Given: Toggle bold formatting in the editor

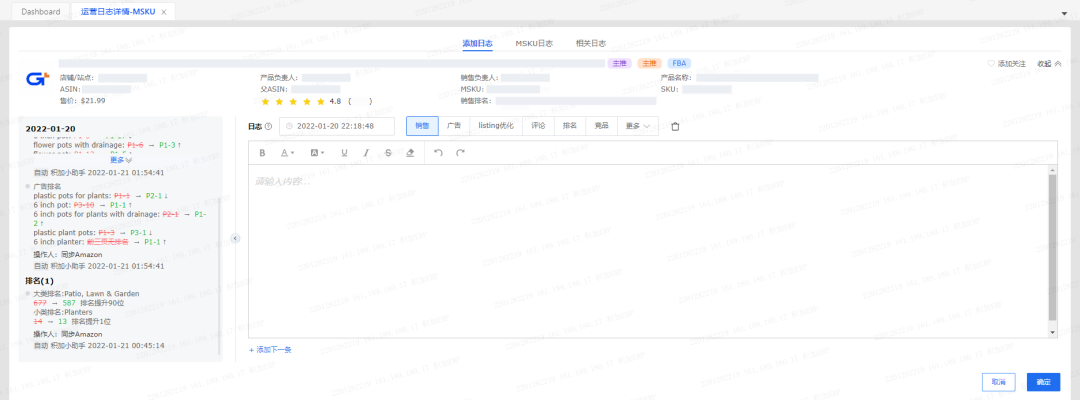Looking at the screenshot, I should (x=263, y=153).
